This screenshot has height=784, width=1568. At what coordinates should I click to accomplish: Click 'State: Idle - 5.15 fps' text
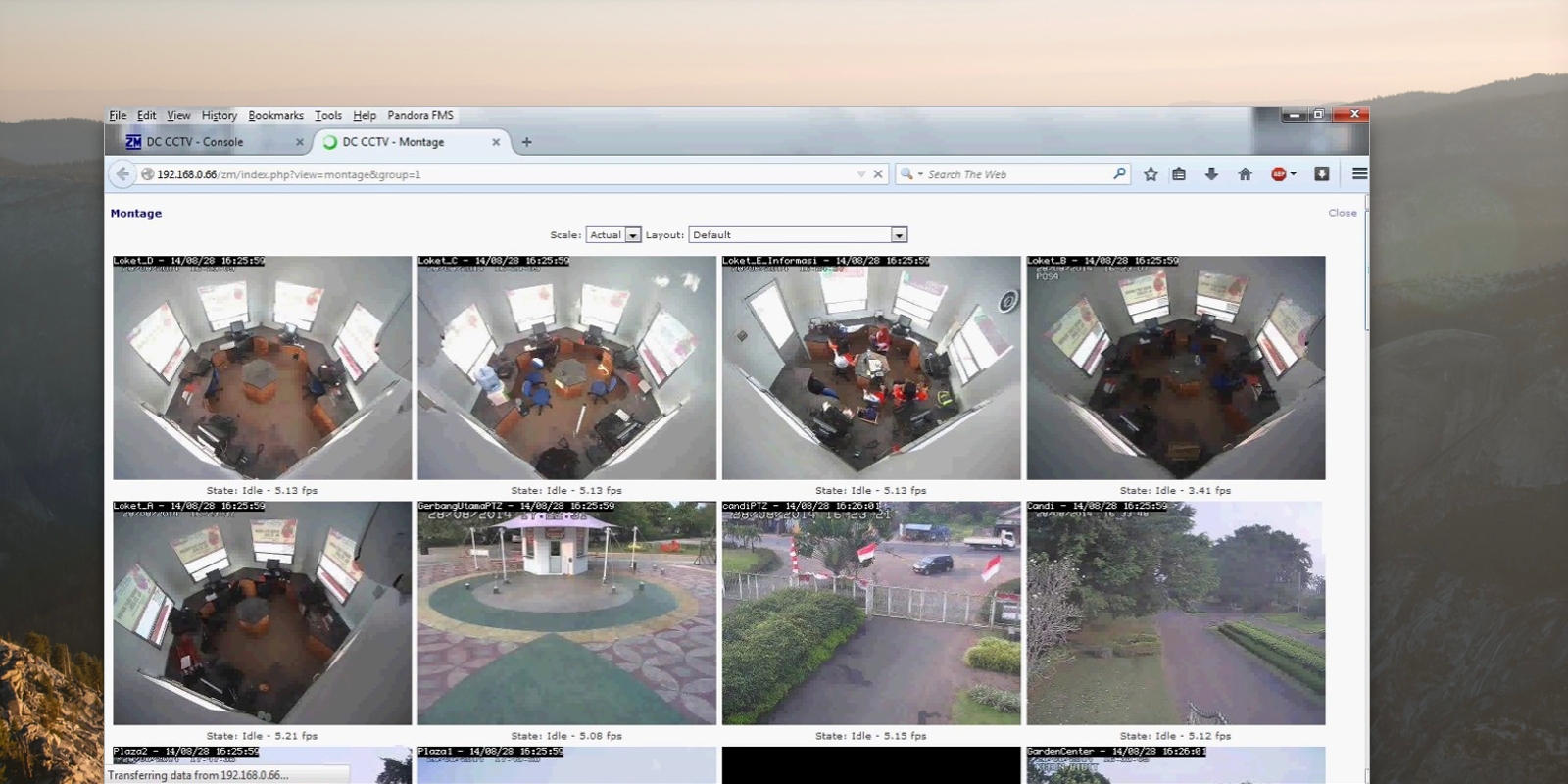pos(871,735)
